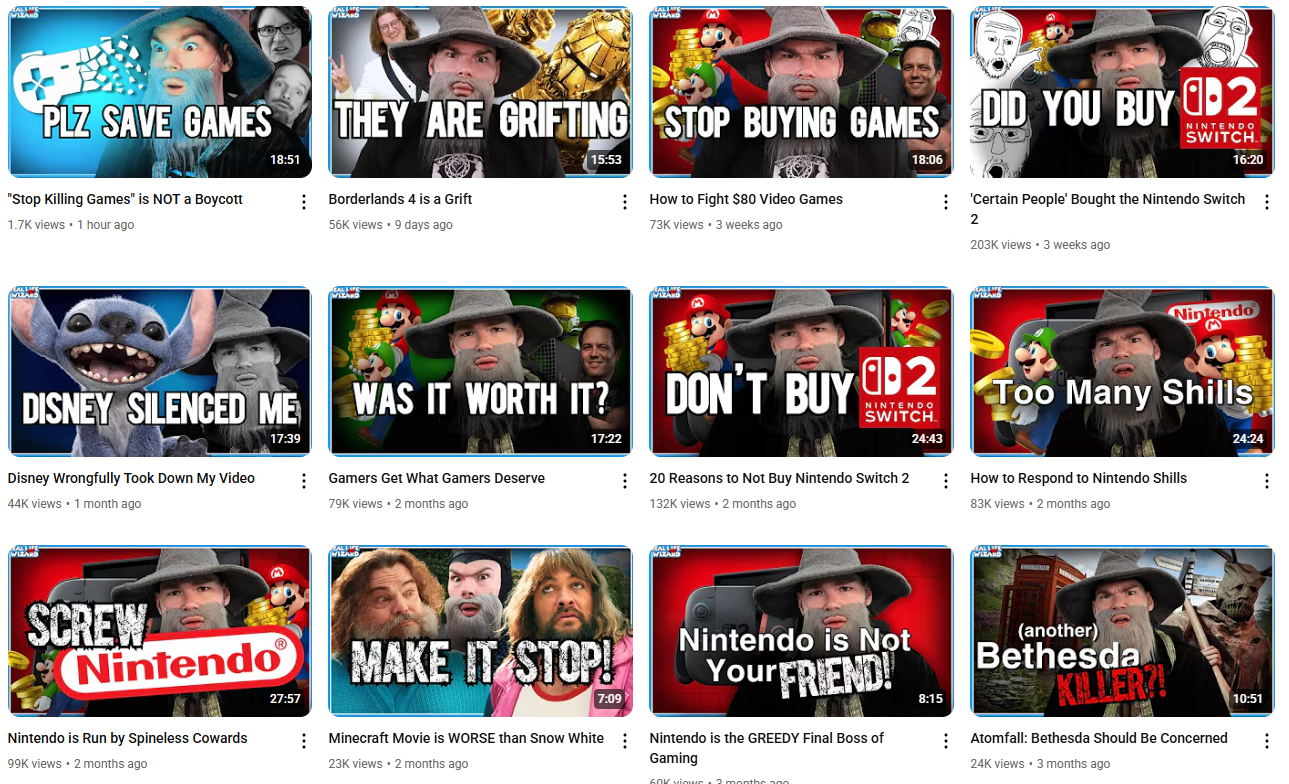Open options menu for Gamers Get What Gamers Deserve
The width and height of the screenshot is (1289, 784).
(x=625, y=481)
